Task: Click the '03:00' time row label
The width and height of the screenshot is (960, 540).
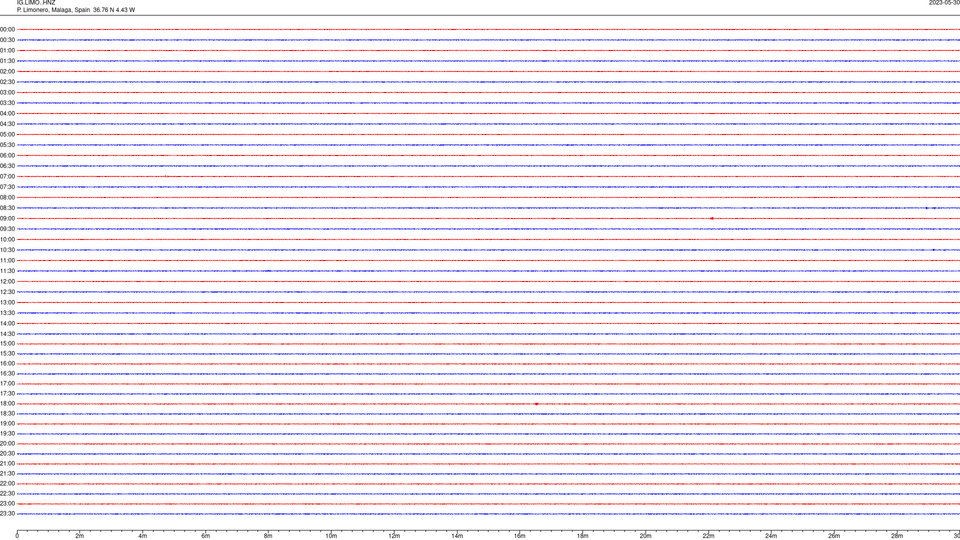Action: click(7, 92)
